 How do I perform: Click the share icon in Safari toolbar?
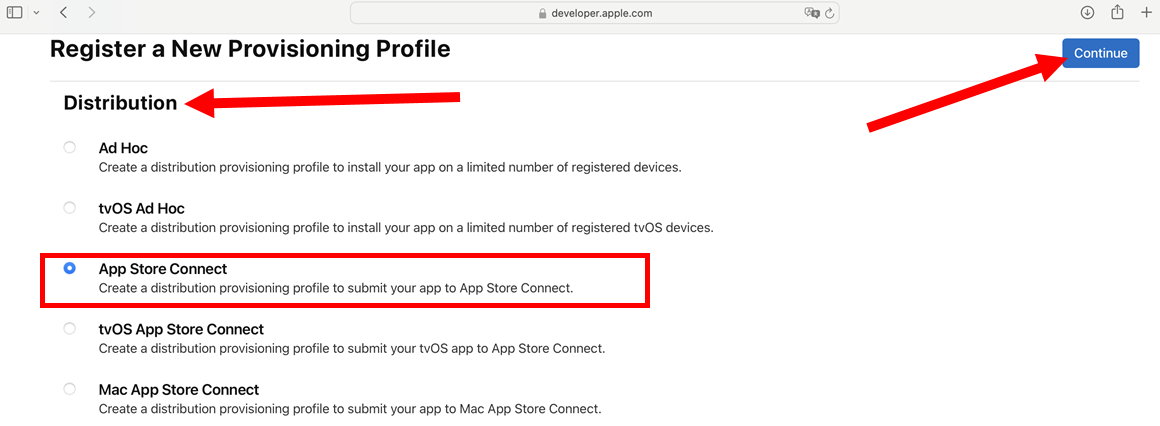point(1117,12)
